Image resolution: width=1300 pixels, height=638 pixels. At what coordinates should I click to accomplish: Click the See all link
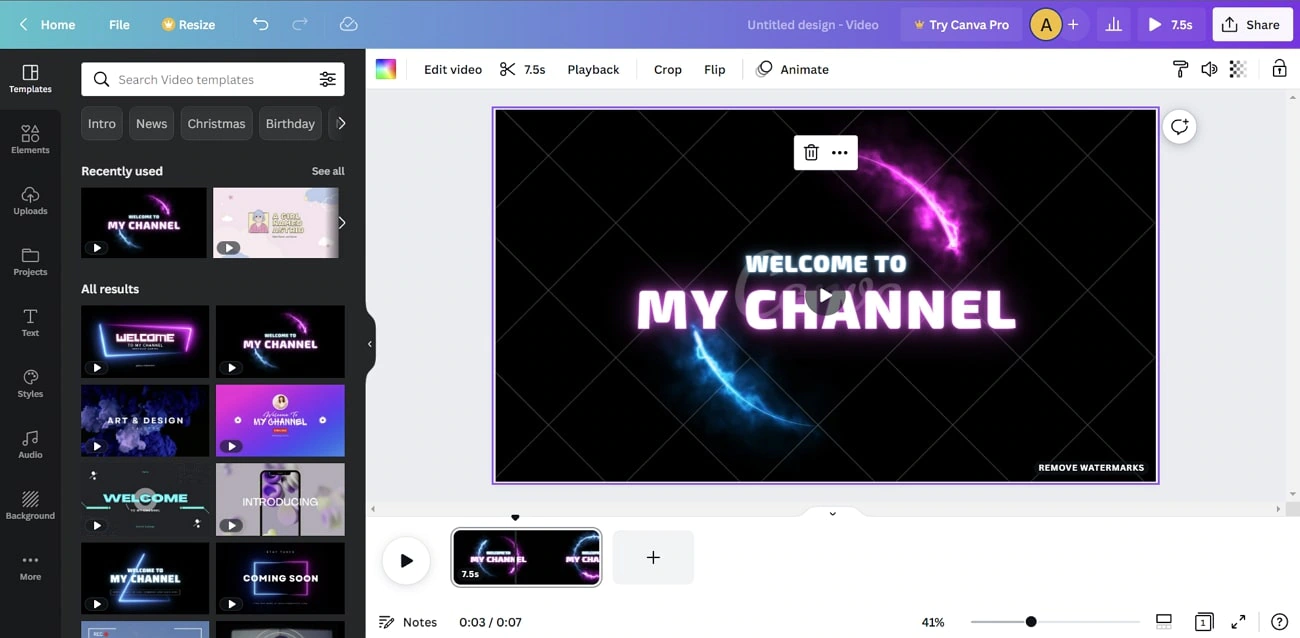[x=327, y=171]
